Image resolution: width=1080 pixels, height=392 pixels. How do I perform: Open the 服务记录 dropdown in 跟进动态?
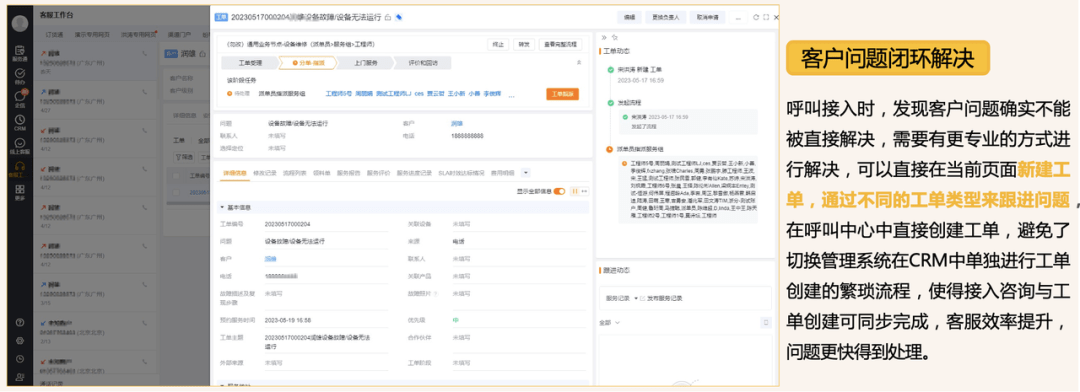pyautogui.click(x=621, y=298)
